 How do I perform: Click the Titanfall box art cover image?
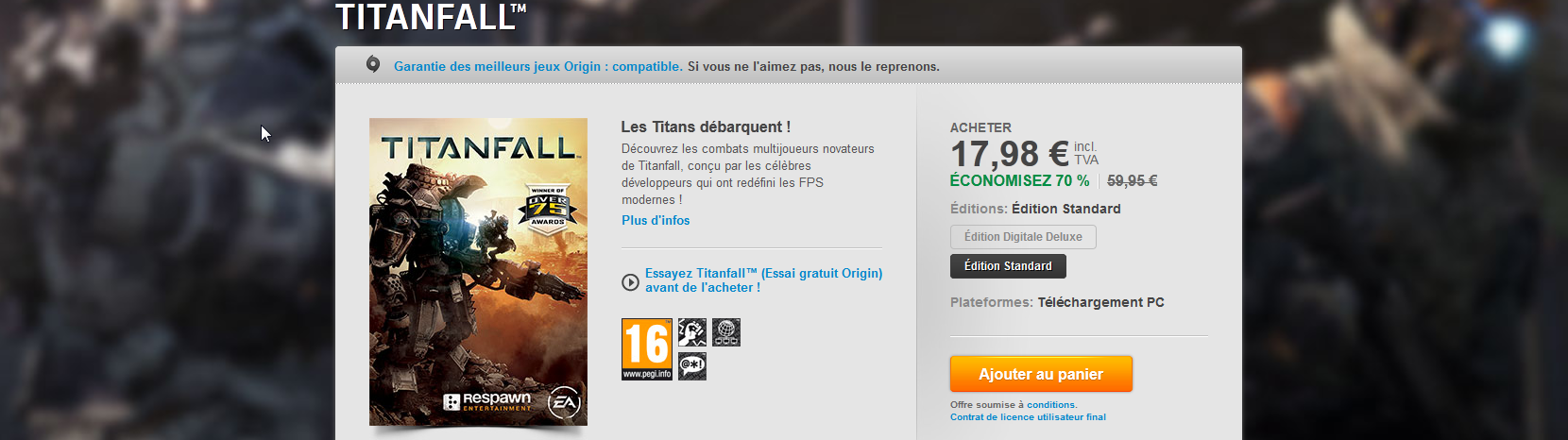[478, 272]
